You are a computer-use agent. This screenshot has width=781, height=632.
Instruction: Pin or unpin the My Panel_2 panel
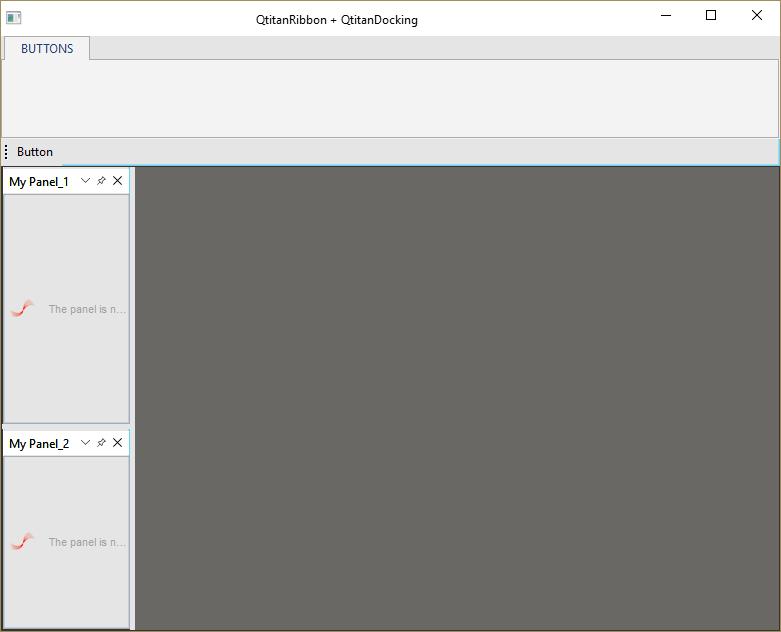[101, 442]
